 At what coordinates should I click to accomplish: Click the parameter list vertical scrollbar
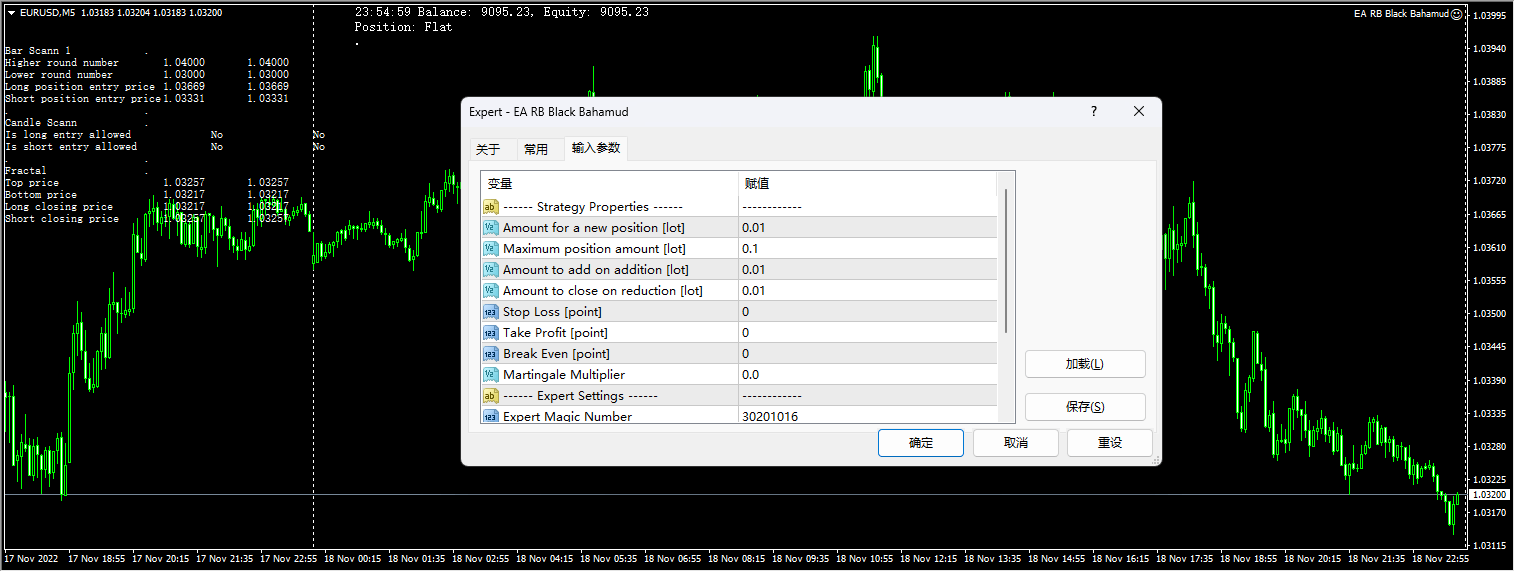click(1006, 260)
